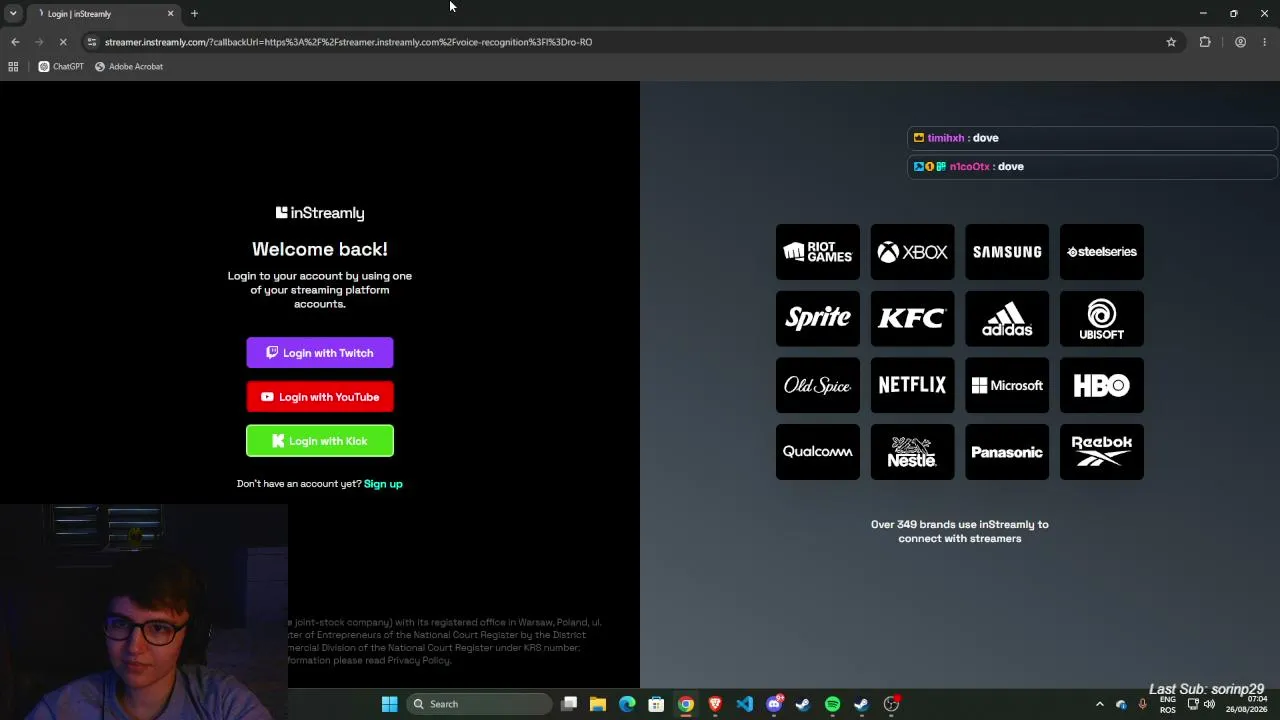The image size is (1280, 720).
Task: Select the Riot Games brand tile
Action: (x=818, y=252)
